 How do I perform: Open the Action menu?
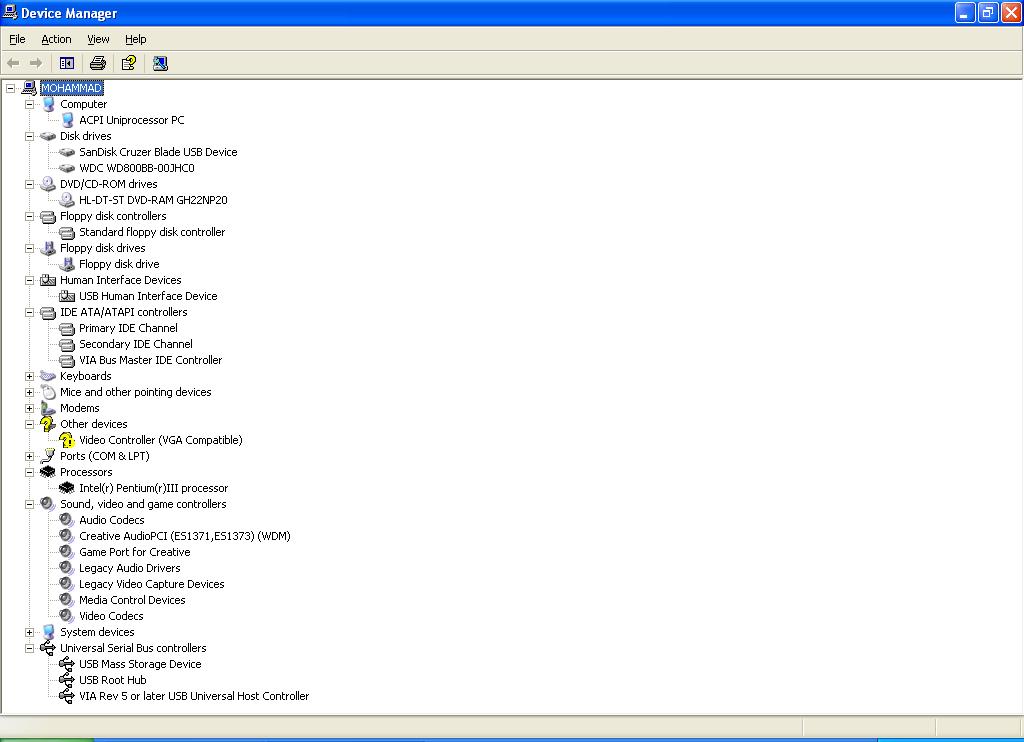(x=56, y=39)
